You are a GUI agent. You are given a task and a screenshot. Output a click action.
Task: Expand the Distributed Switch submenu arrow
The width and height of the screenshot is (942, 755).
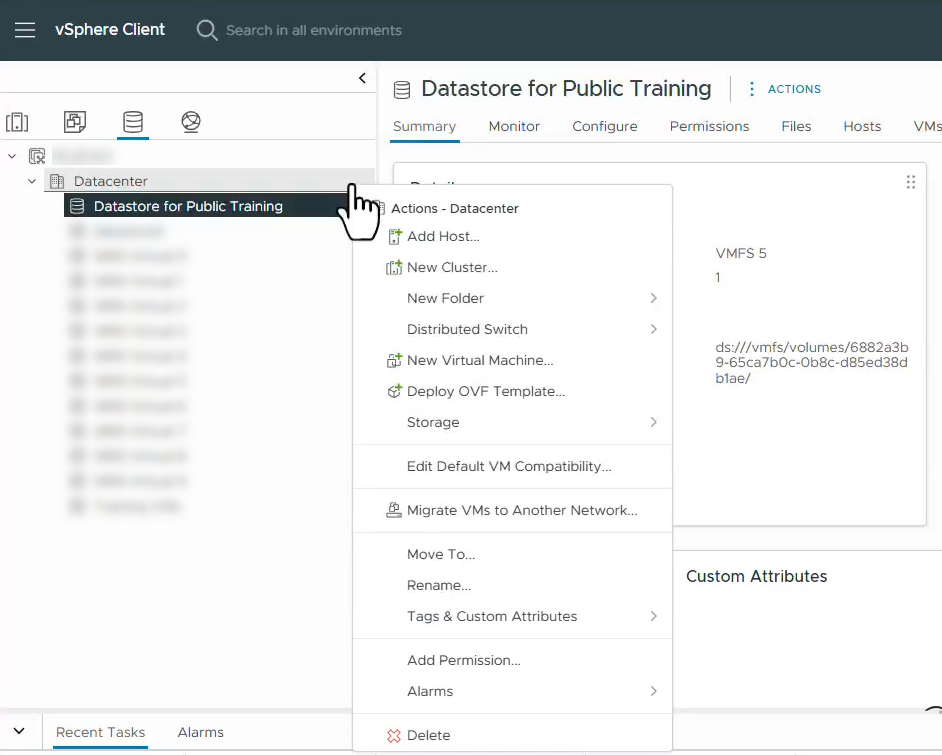pos(654,329)
